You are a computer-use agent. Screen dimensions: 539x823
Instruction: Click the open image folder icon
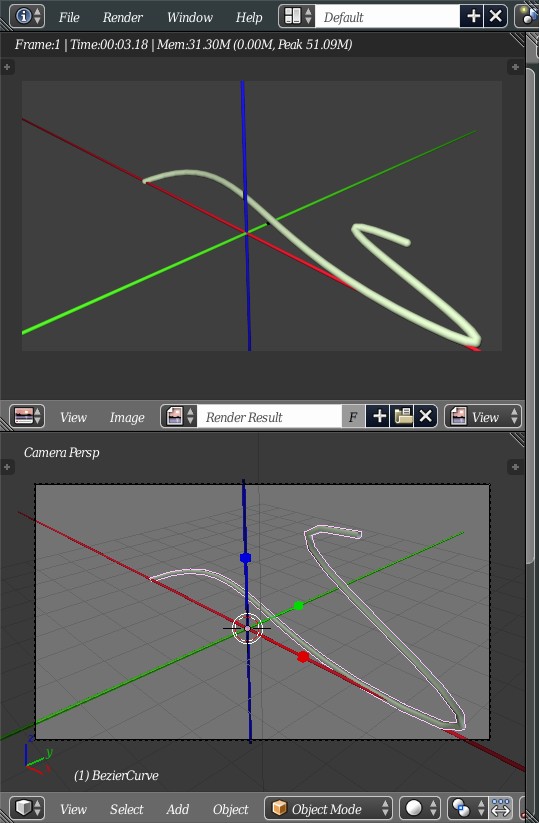tap(403, 417)
